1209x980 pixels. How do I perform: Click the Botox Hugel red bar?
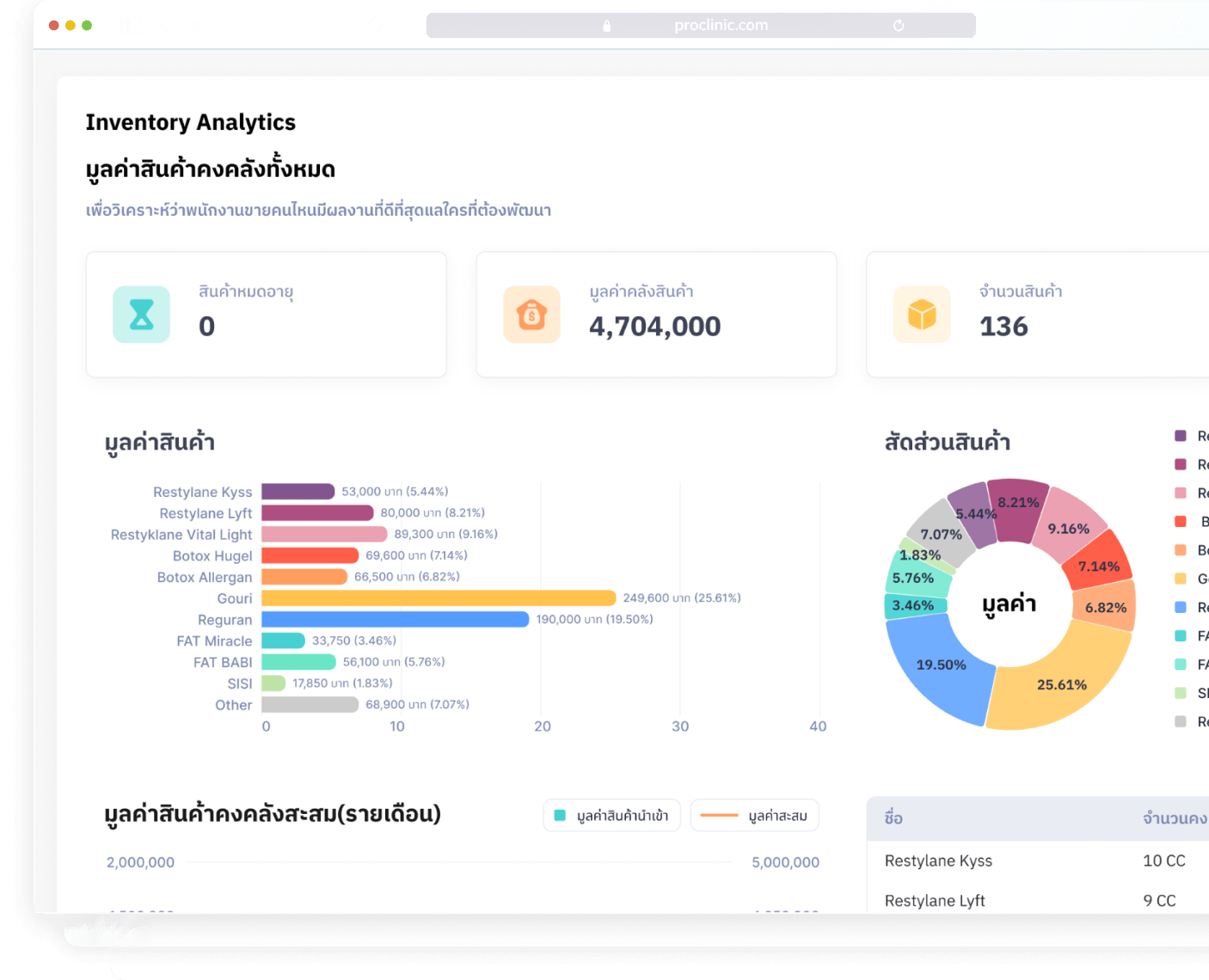[x=310, y=555]
